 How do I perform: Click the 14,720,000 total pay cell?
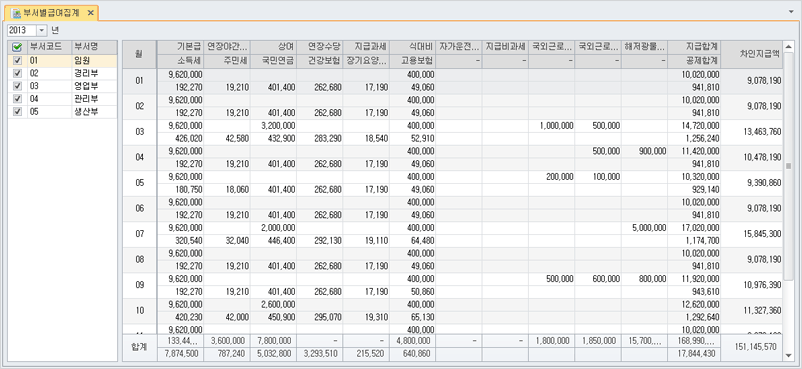pyautogui.click(x=694, y=126)
